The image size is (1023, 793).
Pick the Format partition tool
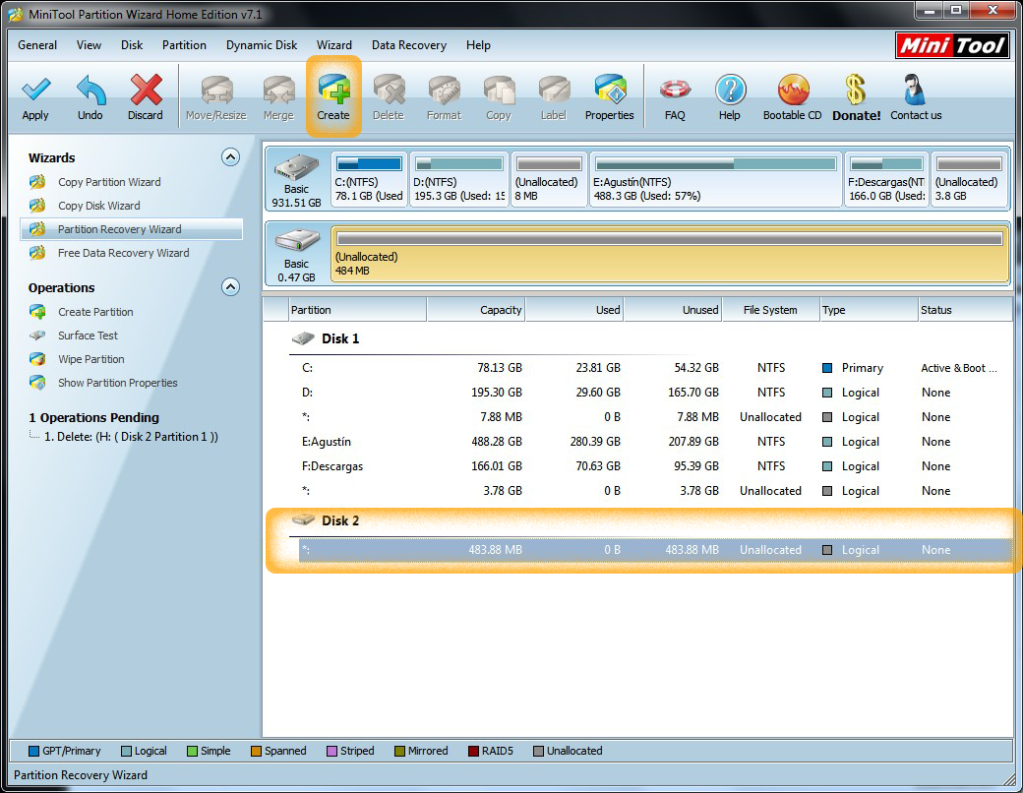tap(444, 98)
